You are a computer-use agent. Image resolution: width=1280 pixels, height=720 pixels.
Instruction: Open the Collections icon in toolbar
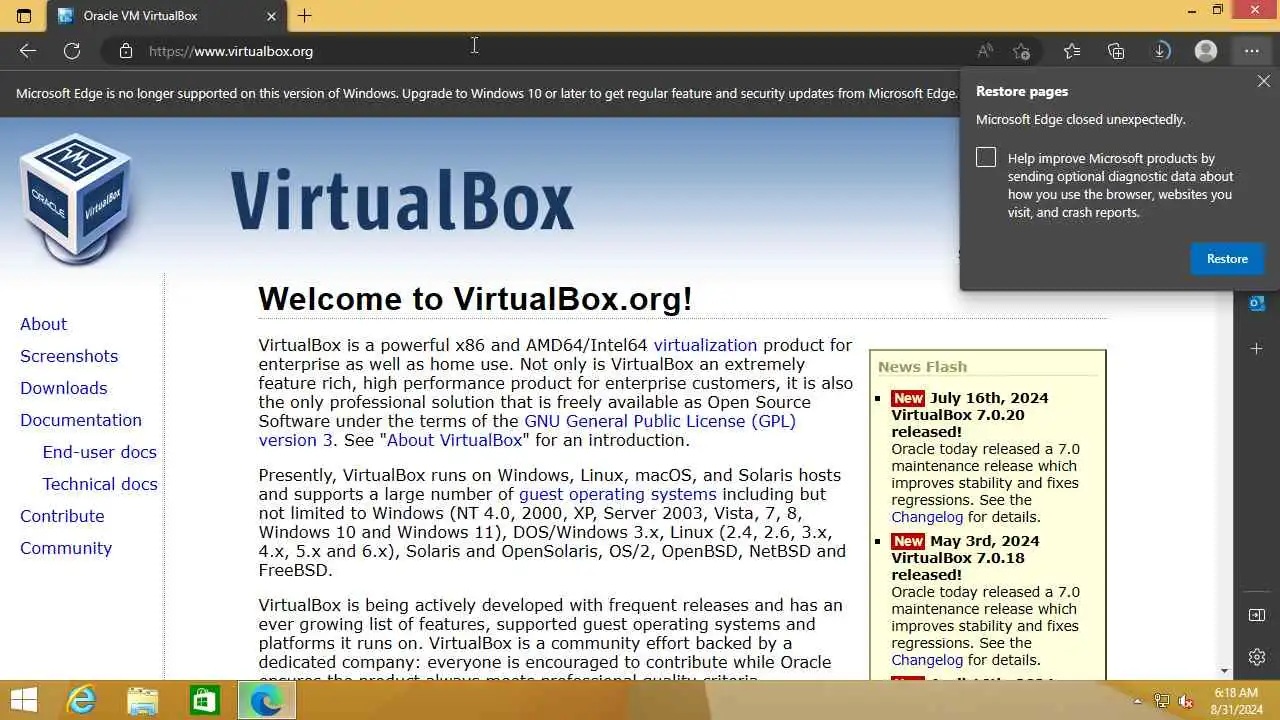click(1117, 51)
